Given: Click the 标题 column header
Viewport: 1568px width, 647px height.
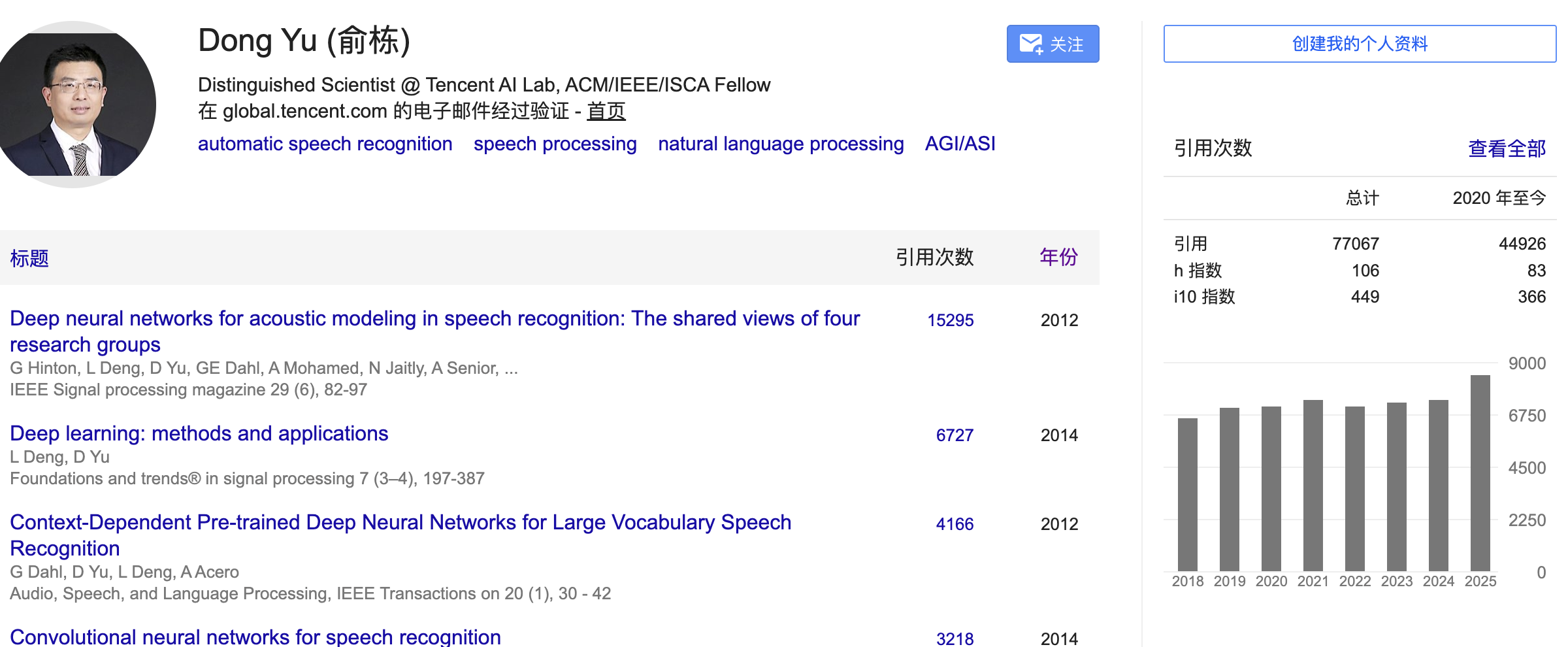Looking at the screenshot, I should coord(30,259).
